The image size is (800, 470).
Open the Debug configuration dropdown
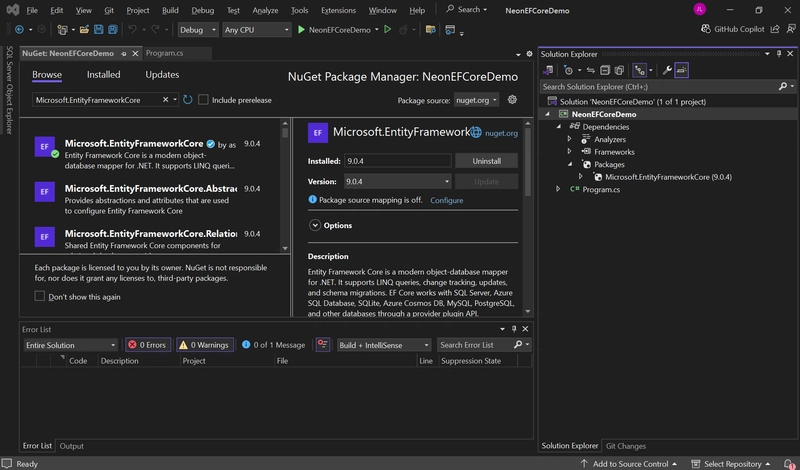pyautogui.click(x=198, y=30)
